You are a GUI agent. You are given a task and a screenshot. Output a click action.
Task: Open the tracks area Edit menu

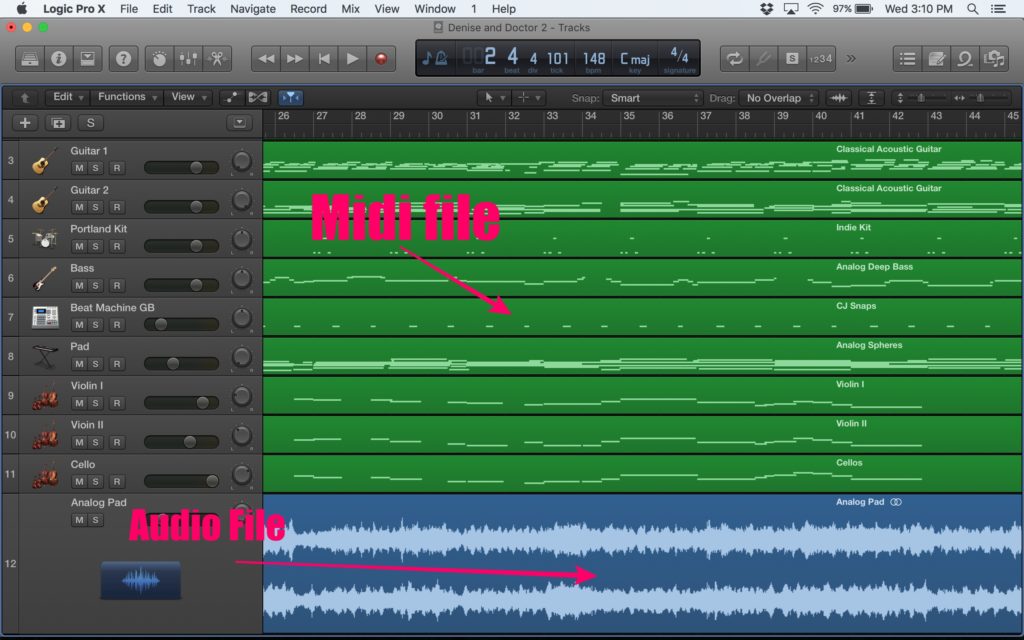pos(67,97)
